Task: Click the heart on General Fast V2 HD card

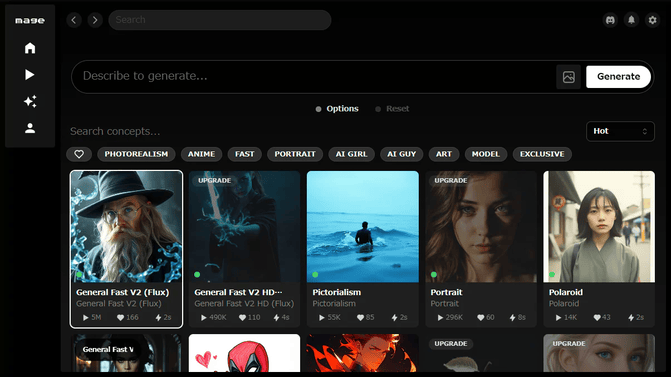Action: [x=242, y=318]
